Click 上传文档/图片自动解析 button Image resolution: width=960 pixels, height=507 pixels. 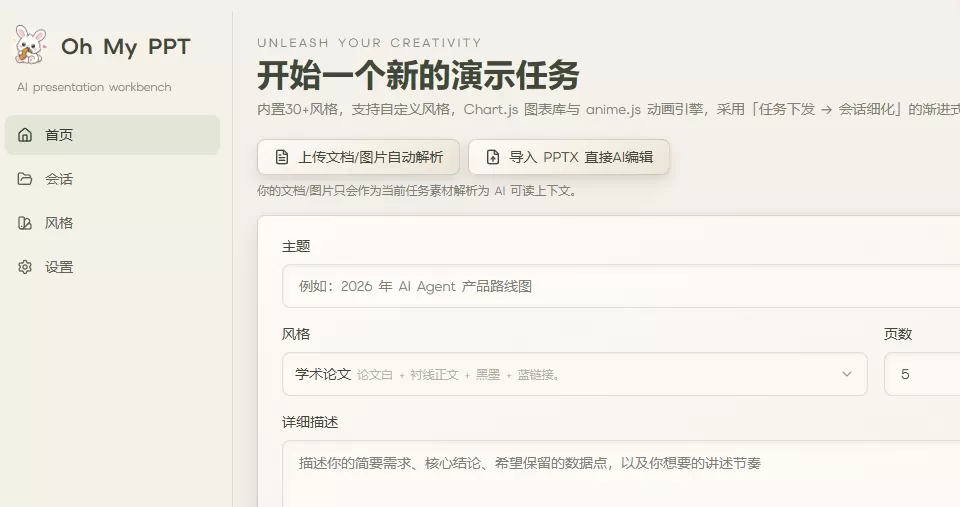[x=358, y=157]
